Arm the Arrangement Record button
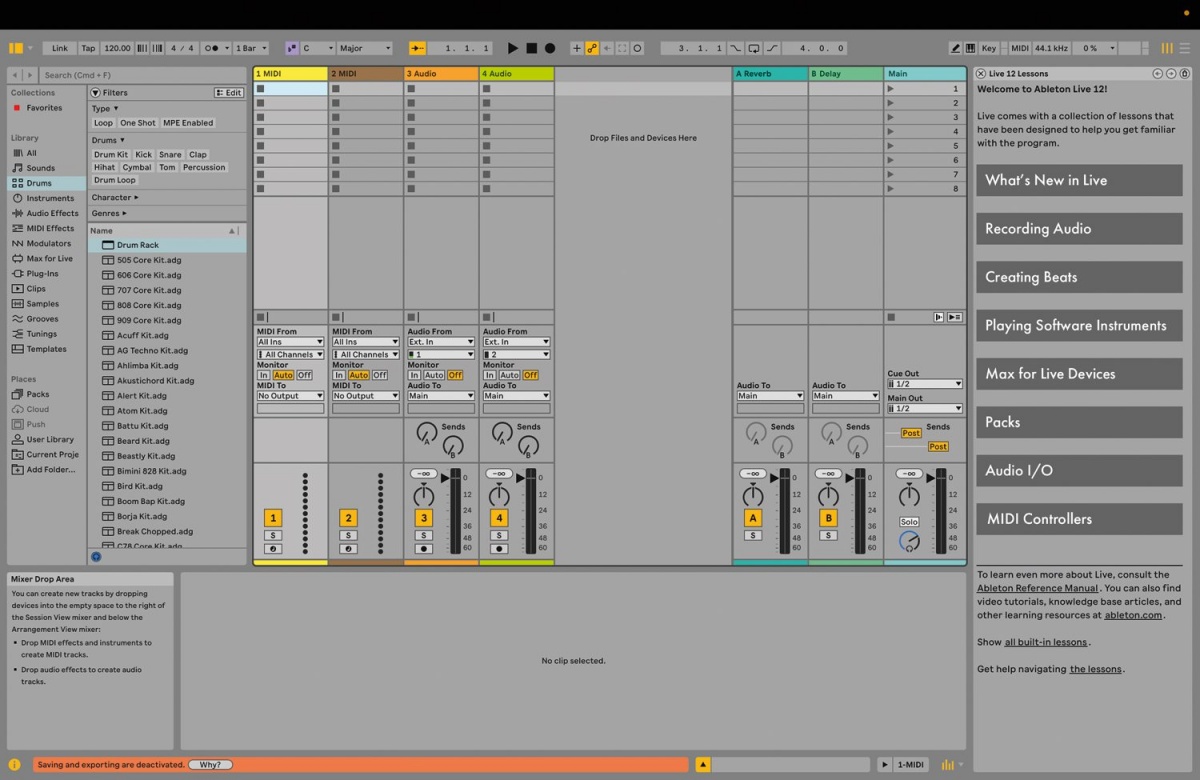Screen dimensions: 1200x780 click(x=550, y=48)
